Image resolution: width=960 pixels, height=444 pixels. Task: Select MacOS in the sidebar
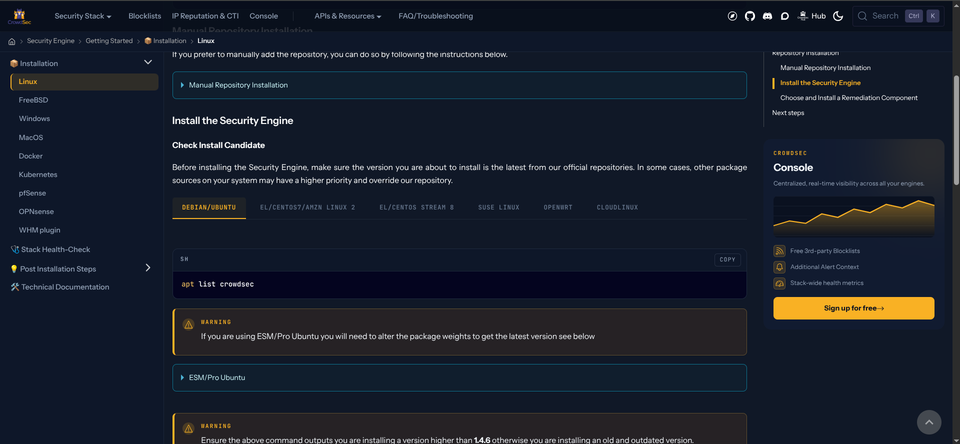[x=31, y=138]
